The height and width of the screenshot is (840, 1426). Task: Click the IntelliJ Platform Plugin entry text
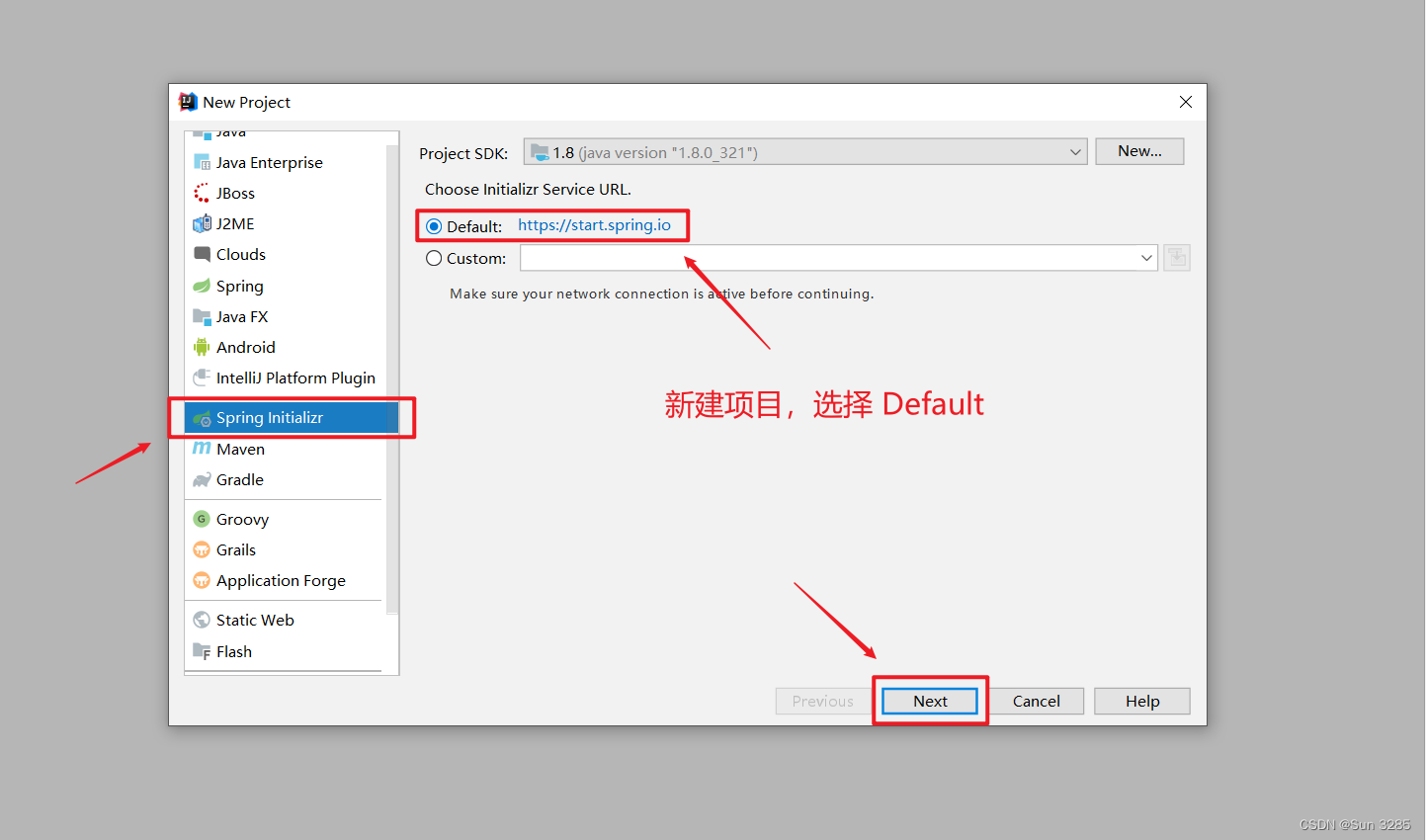pyautogui.click(x=295, y=378)
